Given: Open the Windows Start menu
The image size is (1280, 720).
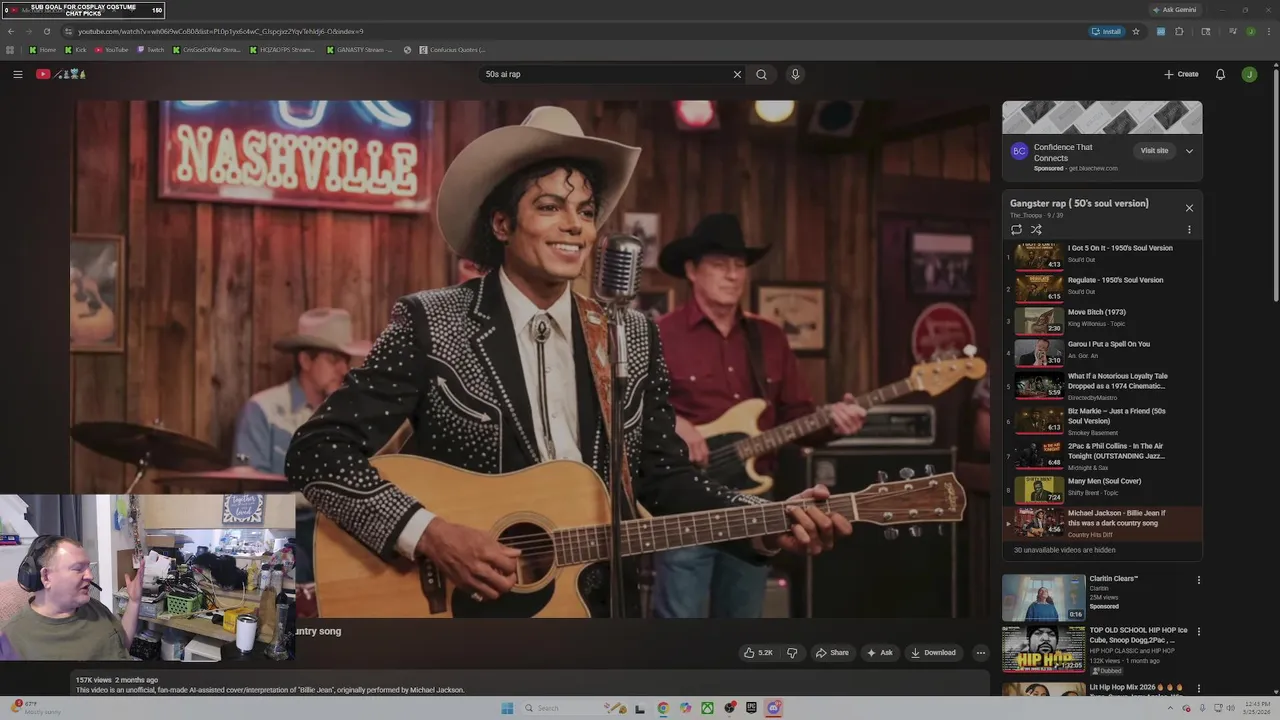Looking at the screenshot, I should click(x=507, y=708).
